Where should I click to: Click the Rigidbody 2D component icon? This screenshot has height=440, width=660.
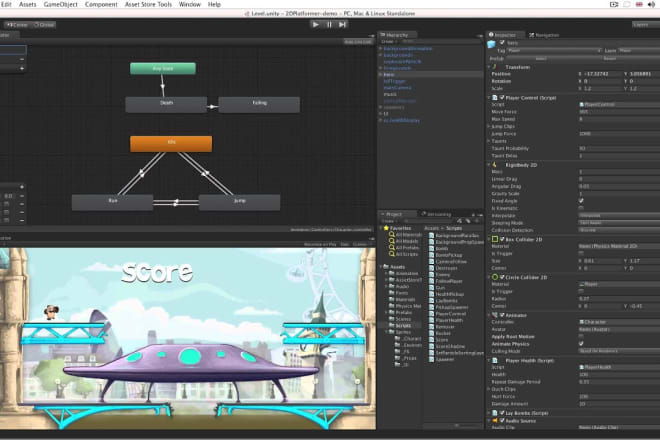[x=495, y=165]
